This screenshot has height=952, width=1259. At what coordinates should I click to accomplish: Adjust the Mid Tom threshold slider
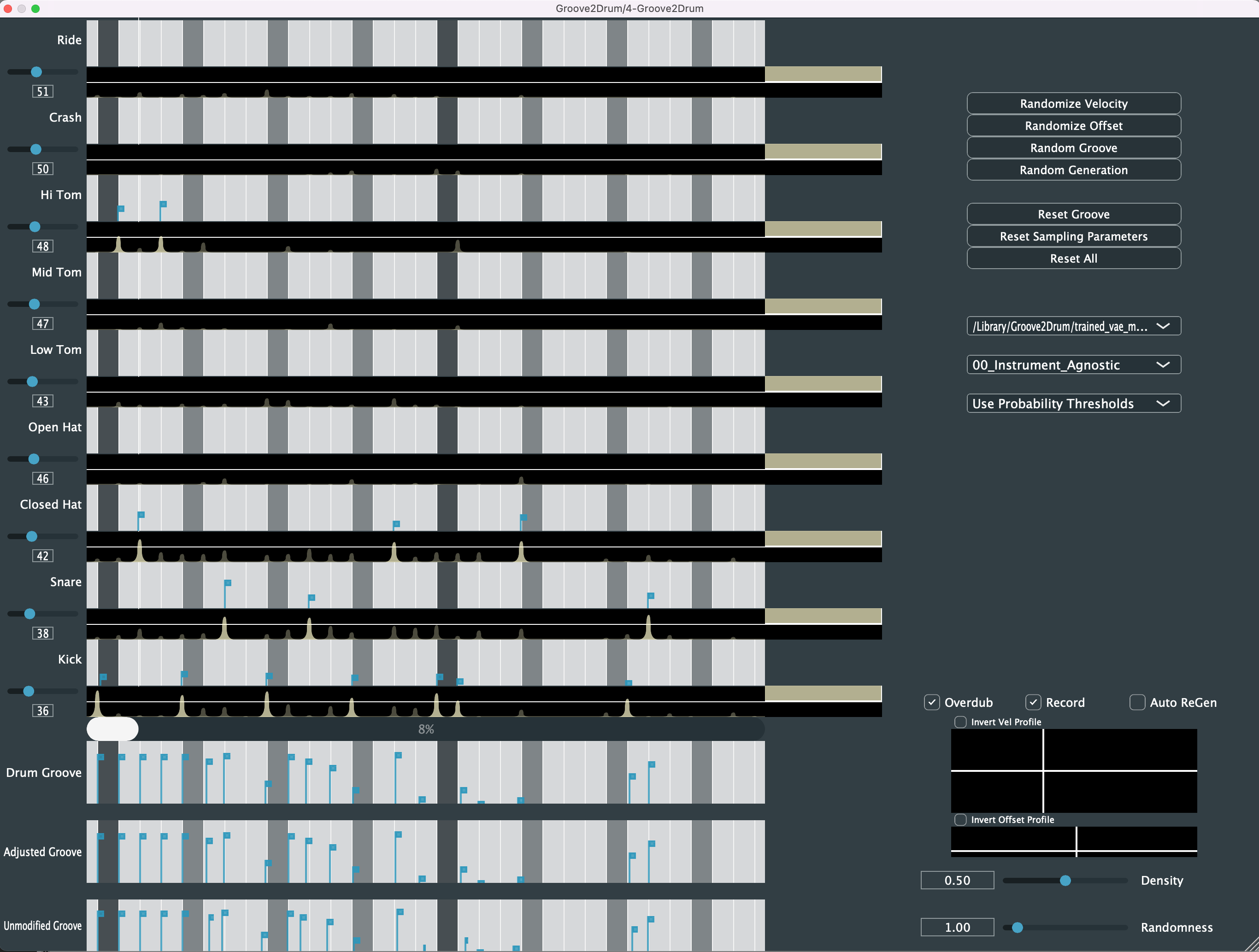click(x=34, y=304)
